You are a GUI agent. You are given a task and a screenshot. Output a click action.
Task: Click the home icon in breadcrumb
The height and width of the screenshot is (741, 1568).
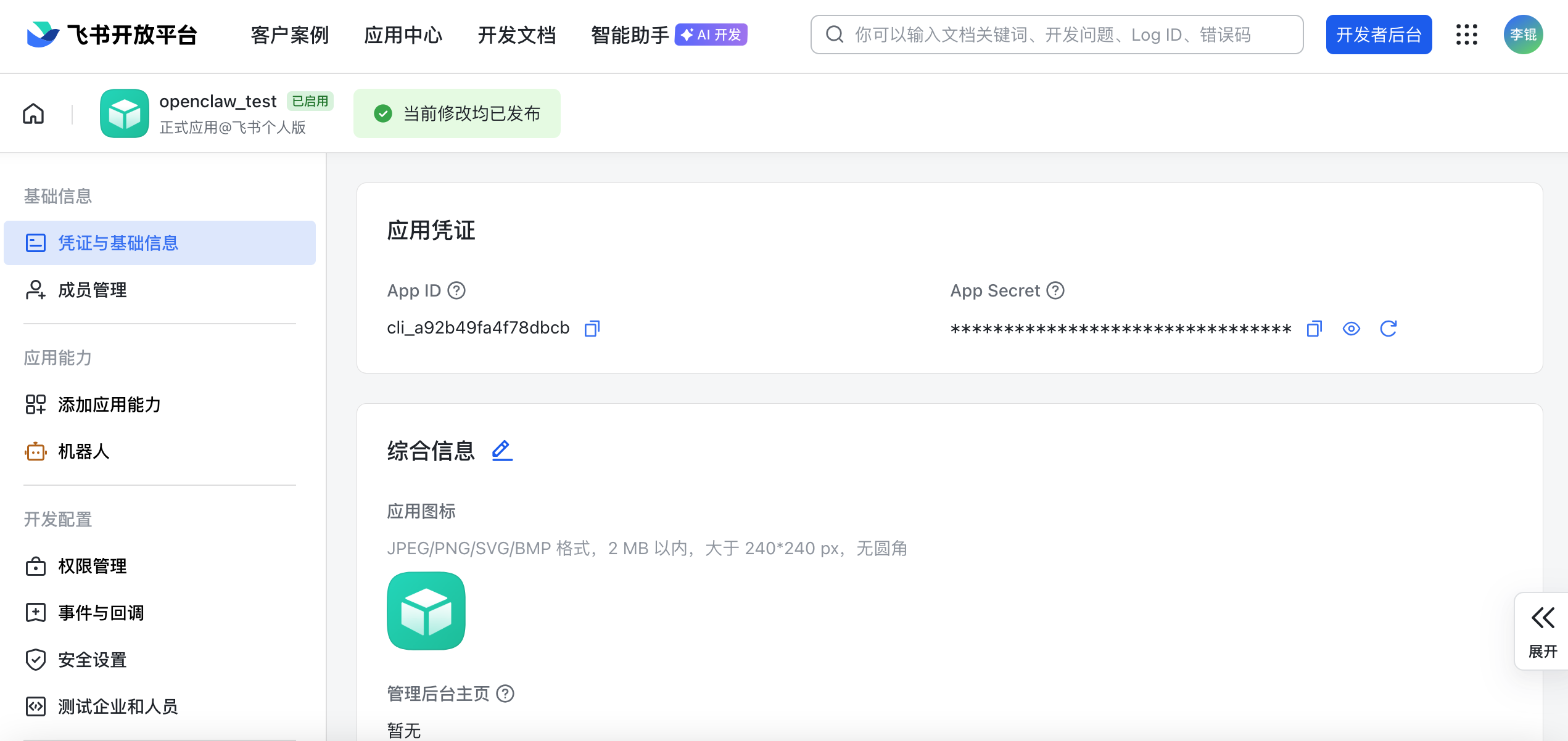33,114
